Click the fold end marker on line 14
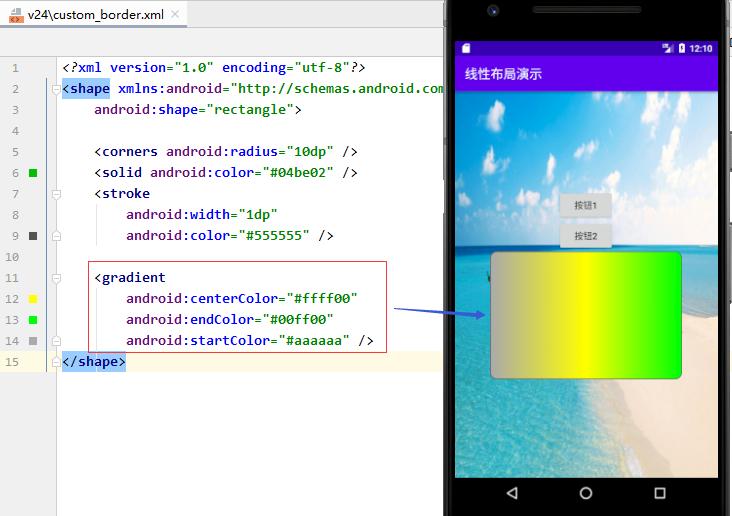Viewport: 732px width, 516px height. 56,341
